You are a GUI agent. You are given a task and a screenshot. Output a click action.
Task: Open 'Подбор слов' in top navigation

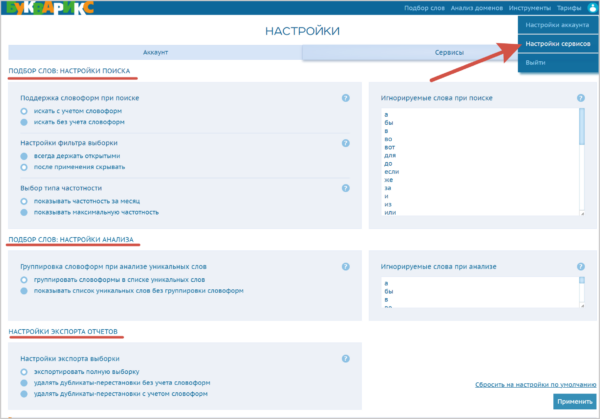pyautogui.click(x=424, y=8)
